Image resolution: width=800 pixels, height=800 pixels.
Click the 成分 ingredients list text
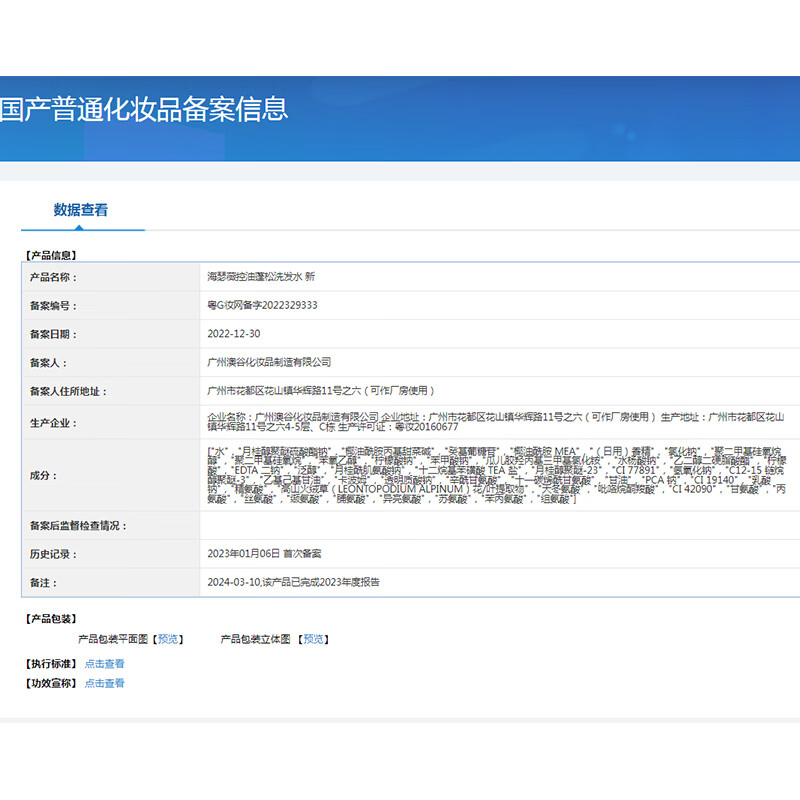tap(496, 475)
